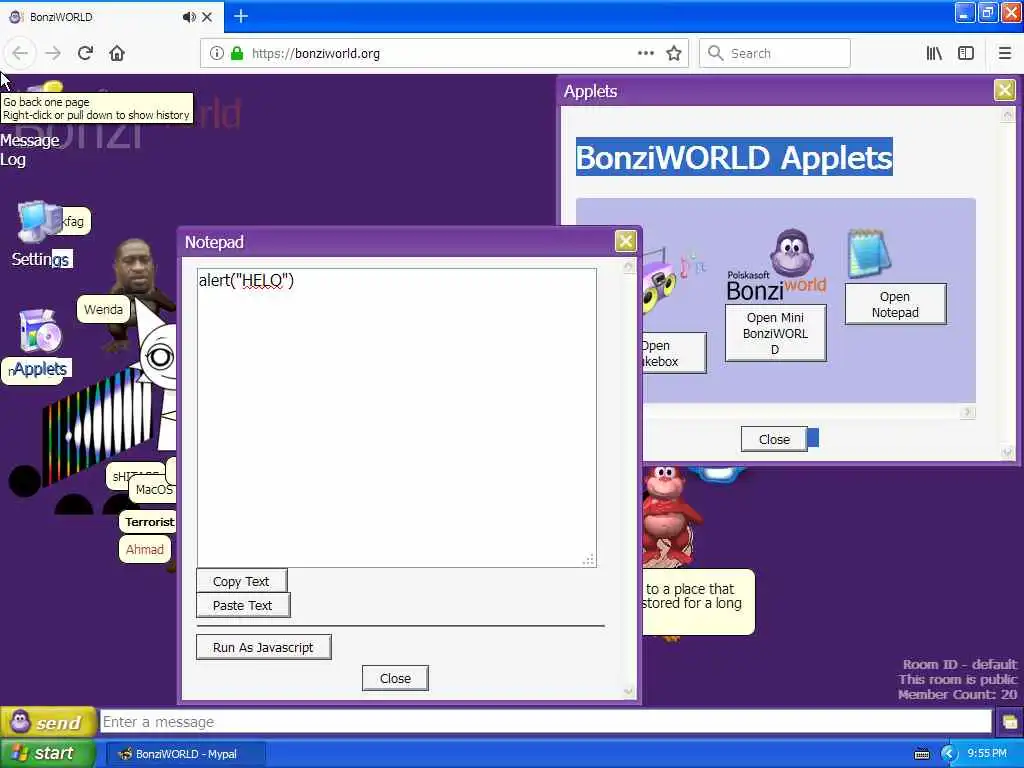Click the Room ID - default text
The image size is (1024, 768).
click(x=960, y=665)
